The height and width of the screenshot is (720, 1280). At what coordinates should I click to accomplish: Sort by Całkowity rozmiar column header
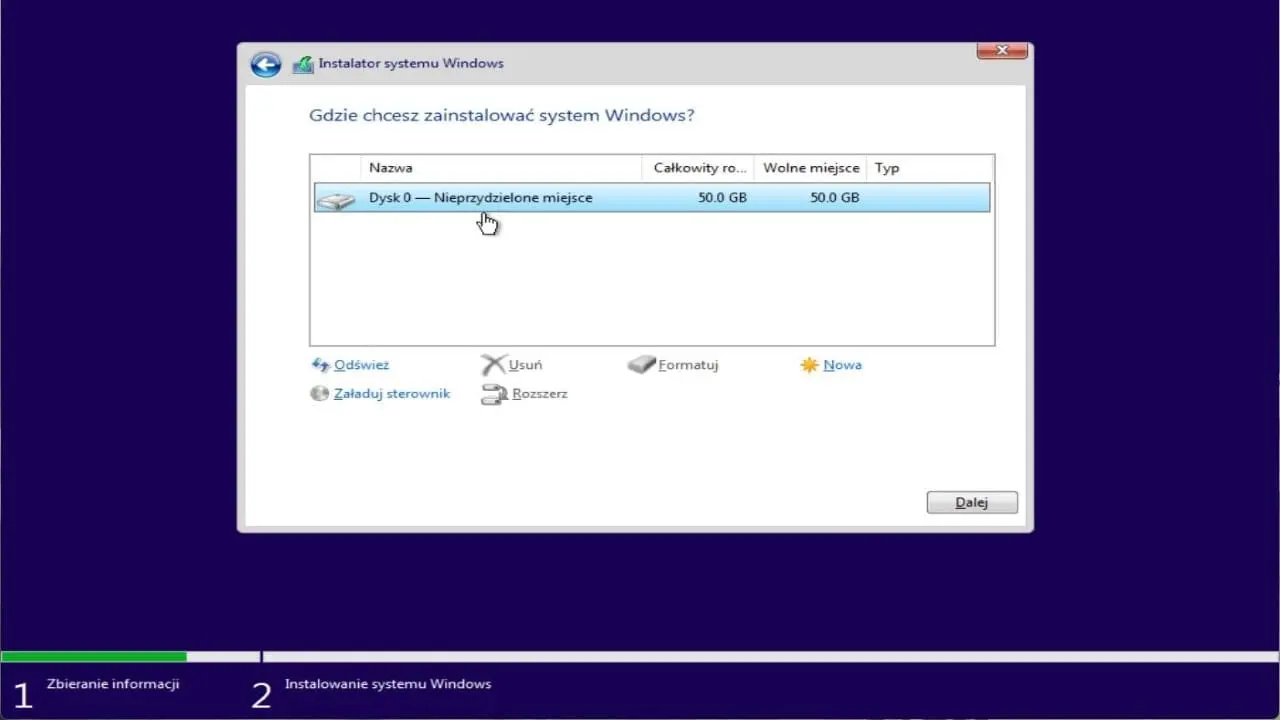[x=698, y=168]
